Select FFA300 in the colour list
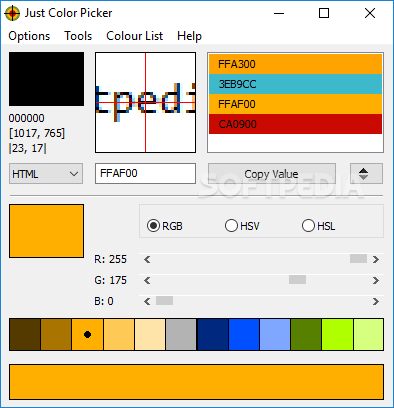 pos(295,64)
